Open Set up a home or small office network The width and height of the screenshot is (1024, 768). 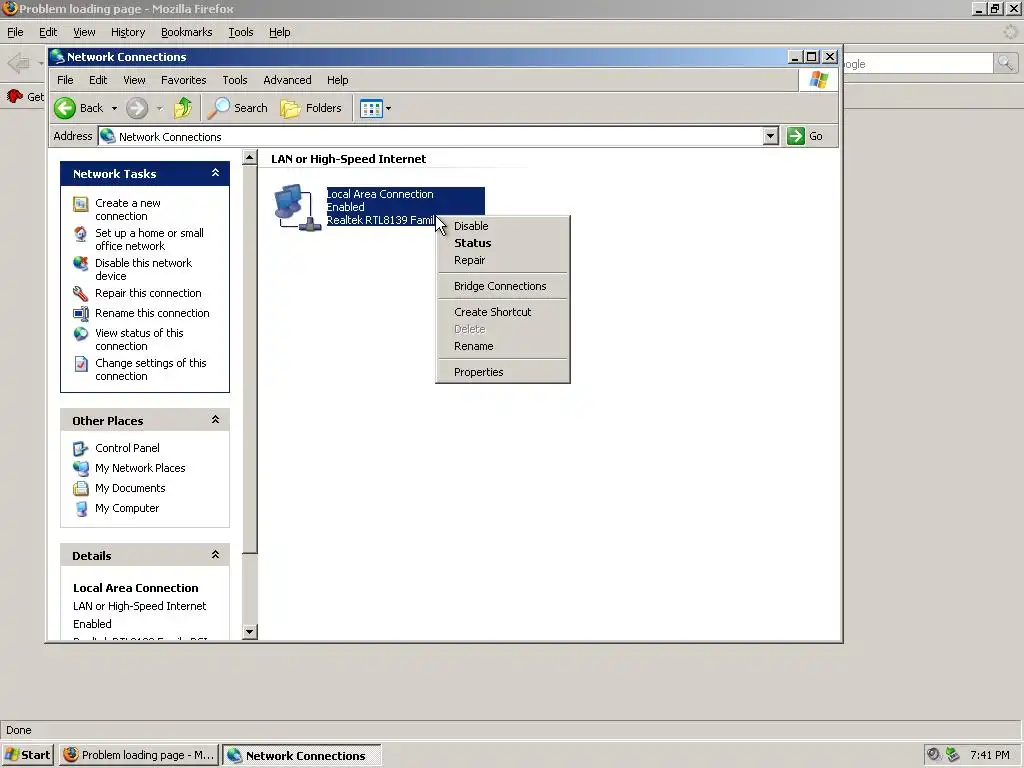149,240
